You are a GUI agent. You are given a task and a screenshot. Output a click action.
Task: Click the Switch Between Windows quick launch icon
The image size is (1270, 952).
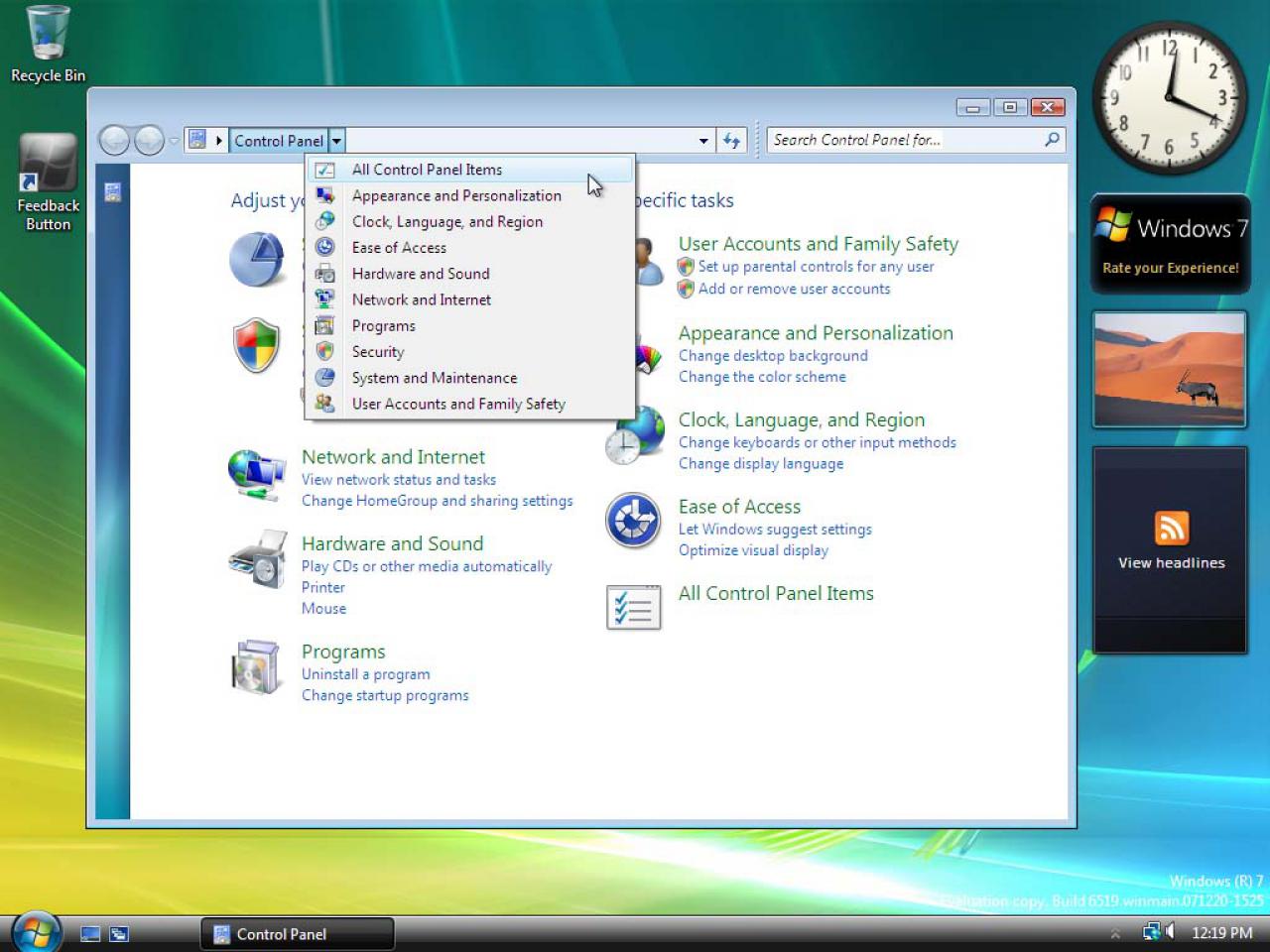click(x=119, y=934)
